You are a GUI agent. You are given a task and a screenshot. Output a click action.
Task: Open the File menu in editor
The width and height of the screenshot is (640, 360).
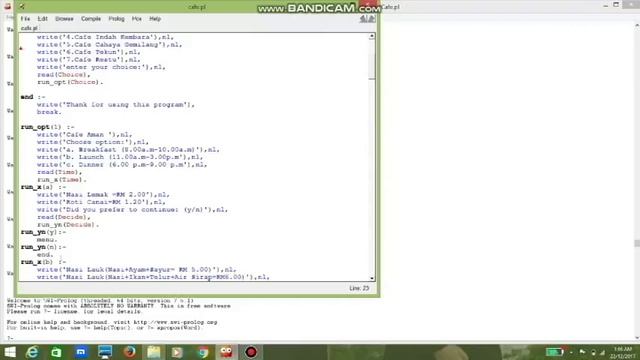point(25,19)
